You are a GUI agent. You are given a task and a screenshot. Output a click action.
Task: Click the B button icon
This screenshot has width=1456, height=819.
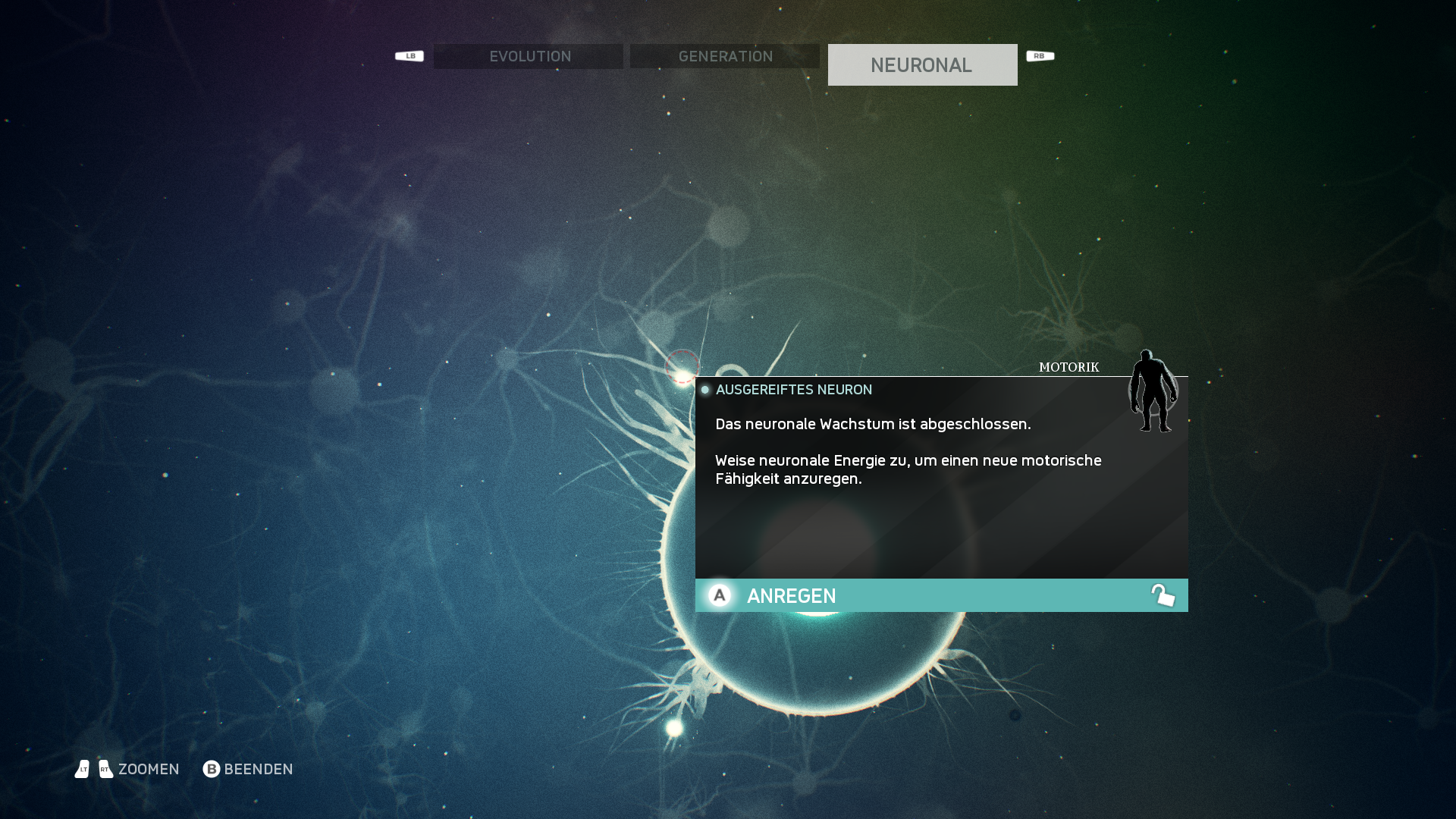[x=212, y=769]
